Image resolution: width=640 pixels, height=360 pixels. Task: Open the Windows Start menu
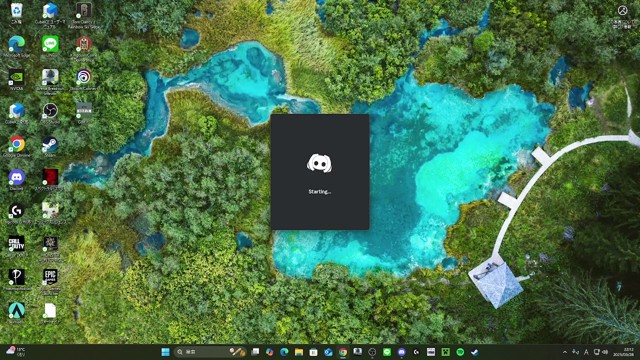pos(165,352)
